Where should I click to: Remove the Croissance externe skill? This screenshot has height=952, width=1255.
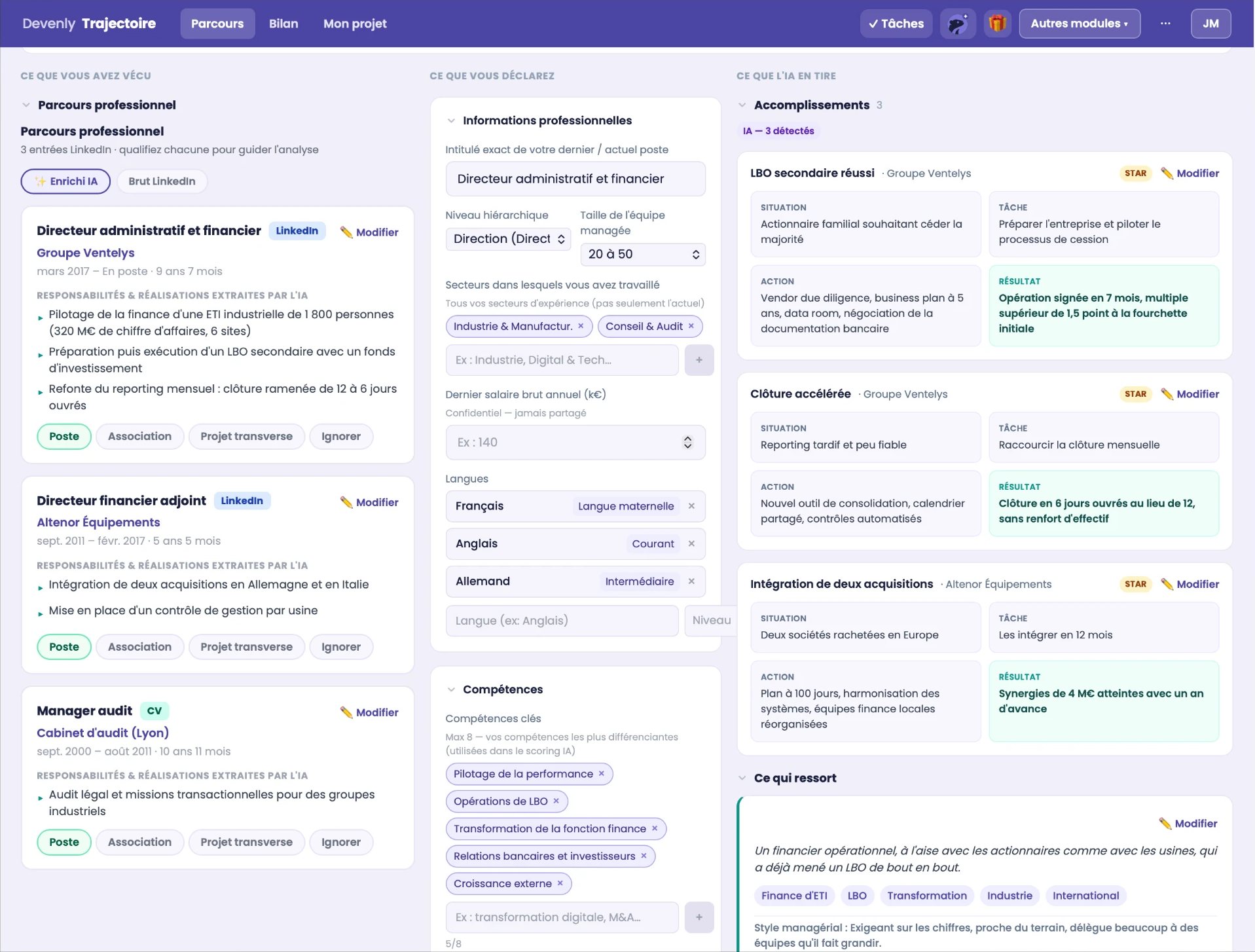[x=560, y=884]
